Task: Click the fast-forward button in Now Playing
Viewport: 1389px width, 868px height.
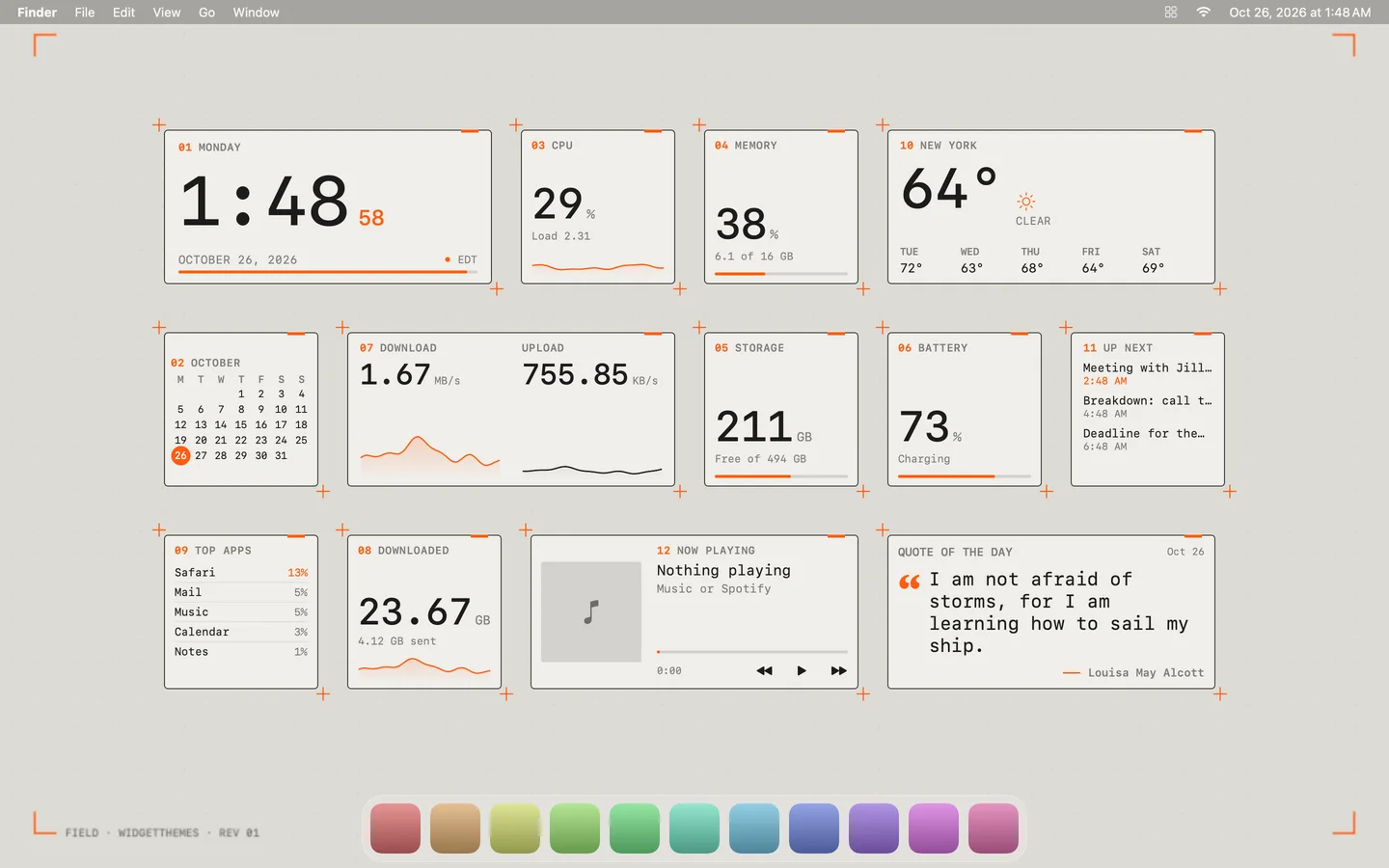Action: 839,670
